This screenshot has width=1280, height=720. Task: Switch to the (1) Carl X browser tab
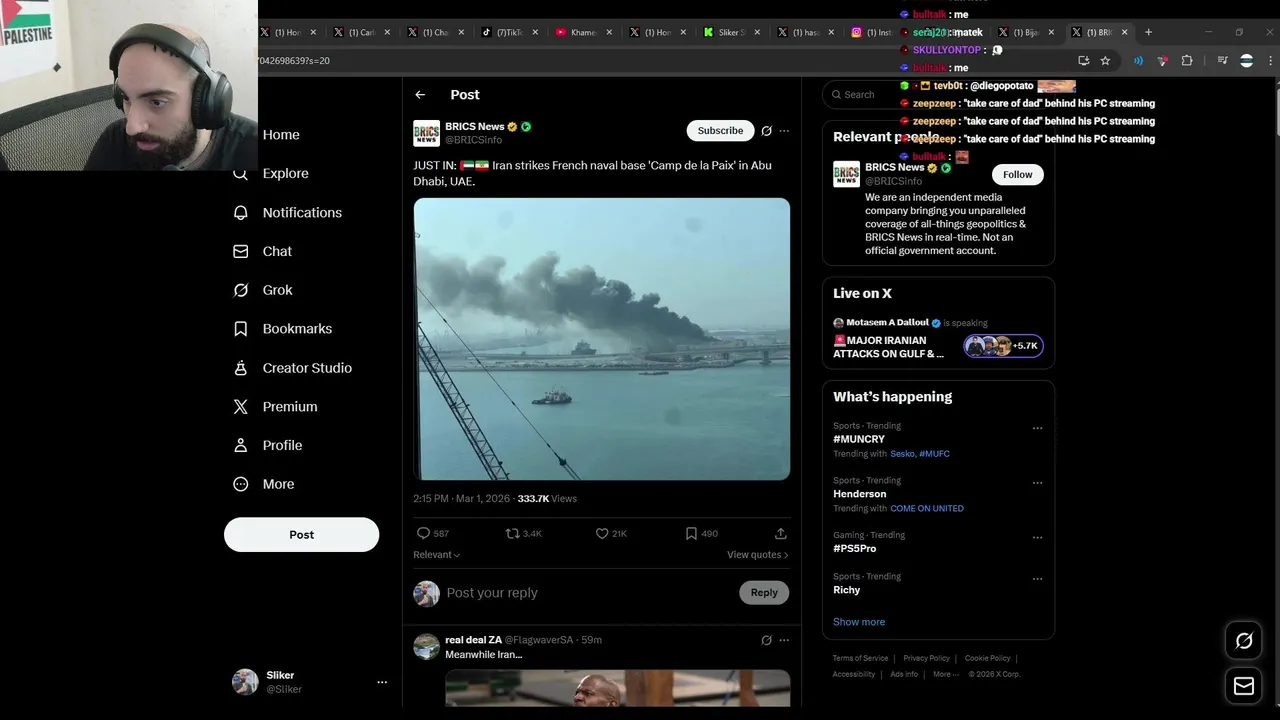(x=362, y=32)
